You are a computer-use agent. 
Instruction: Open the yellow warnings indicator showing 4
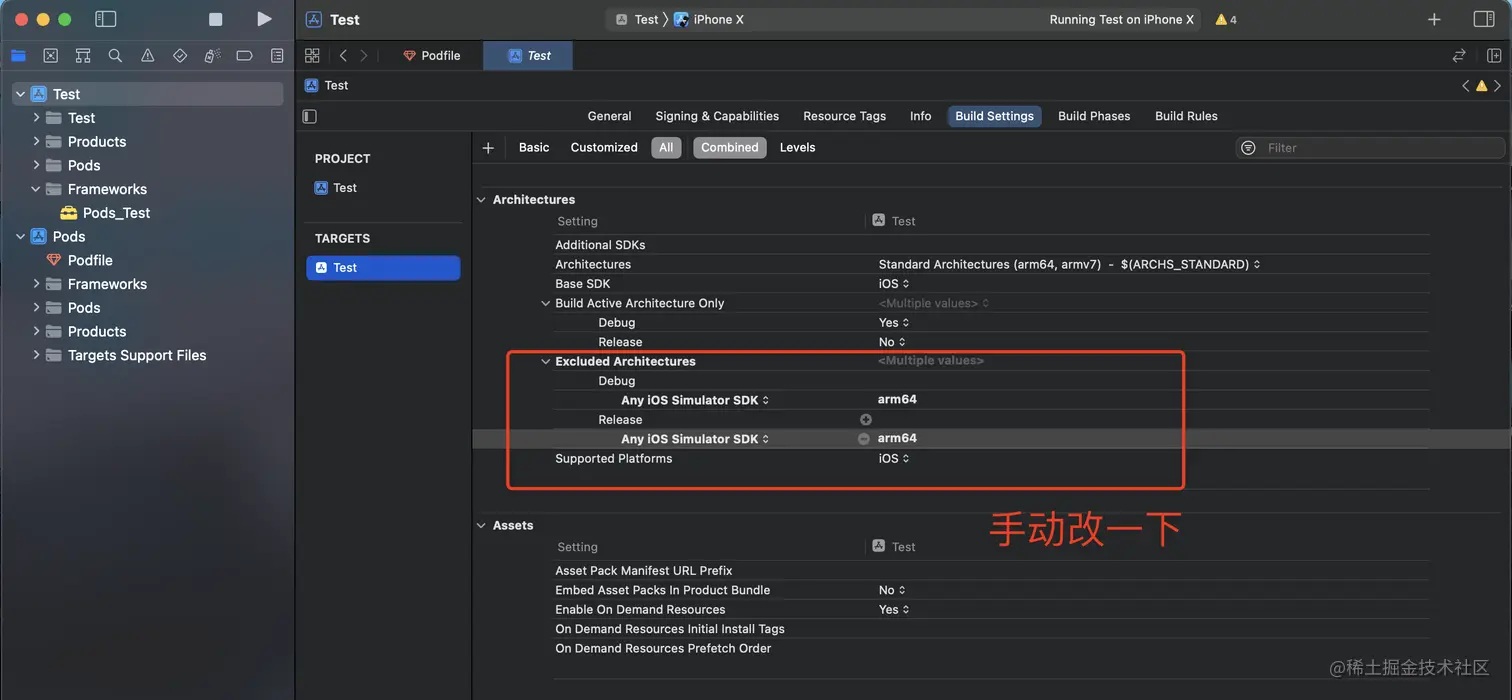pos(1226,19)
